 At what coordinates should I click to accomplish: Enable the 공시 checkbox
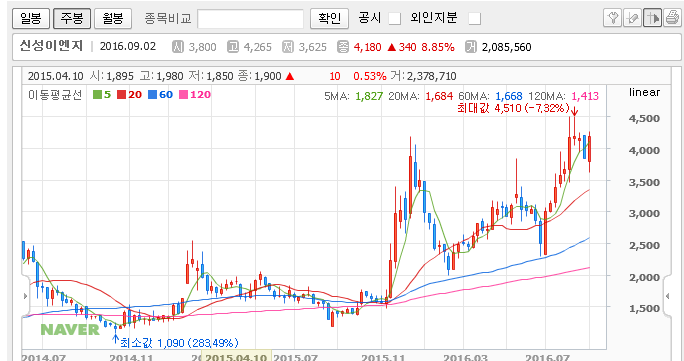coord(395,19)
